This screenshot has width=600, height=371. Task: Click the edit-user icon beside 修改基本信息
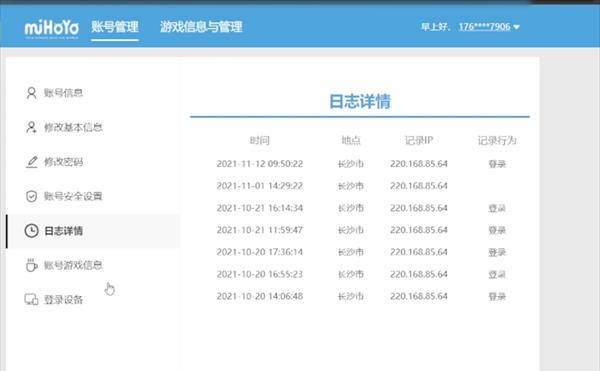click(31, 127)
